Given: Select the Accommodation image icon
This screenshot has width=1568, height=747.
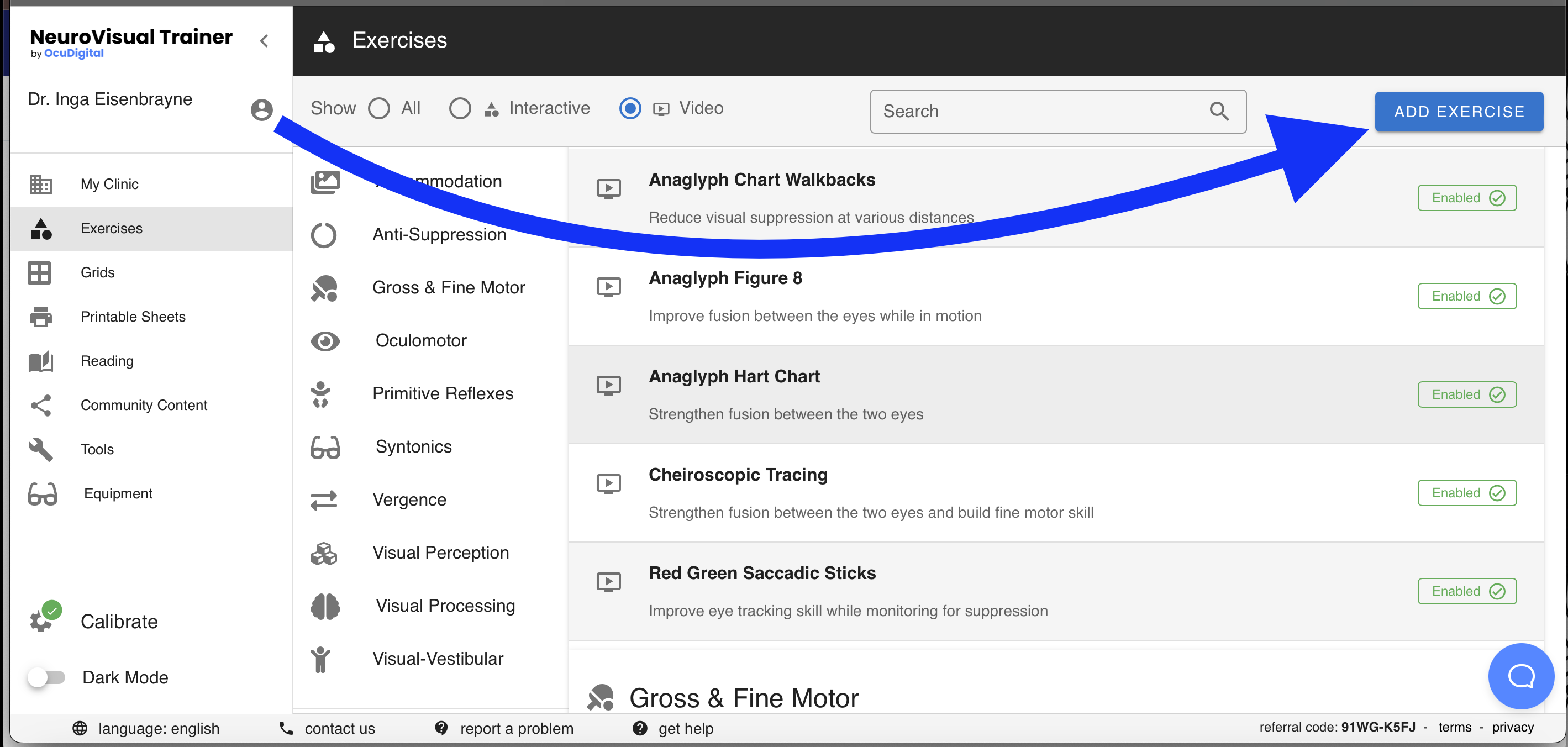Looking at the screenshot, I should (325, 181).
